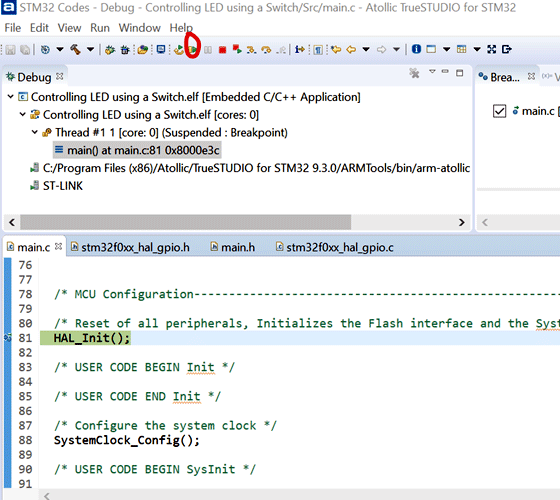560x500 pixels.
Task: Select main() at main.c:81 stack frame
Action: coord(137,150)
